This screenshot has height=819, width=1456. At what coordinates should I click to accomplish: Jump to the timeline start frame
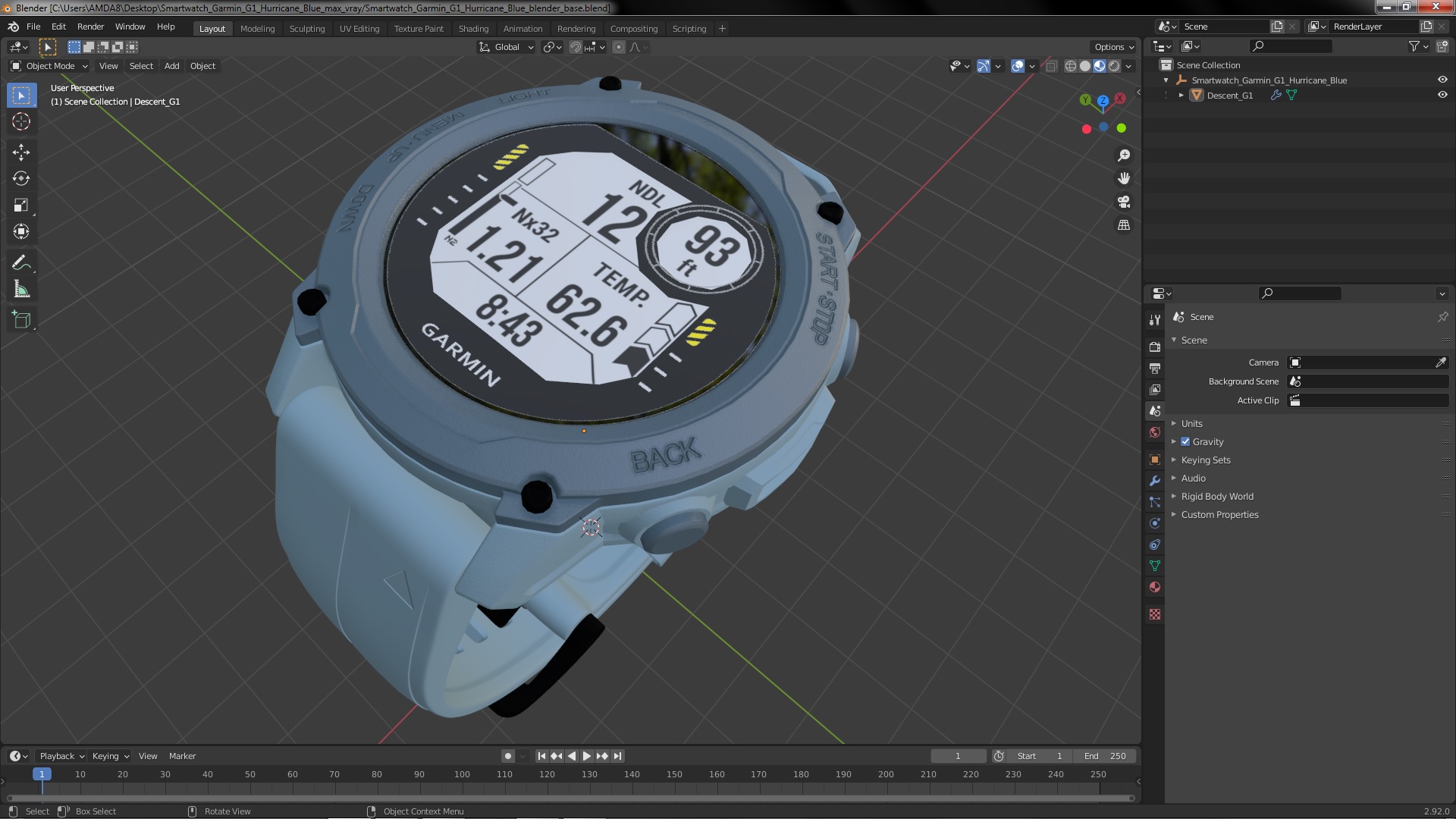[x=541, y=756]
